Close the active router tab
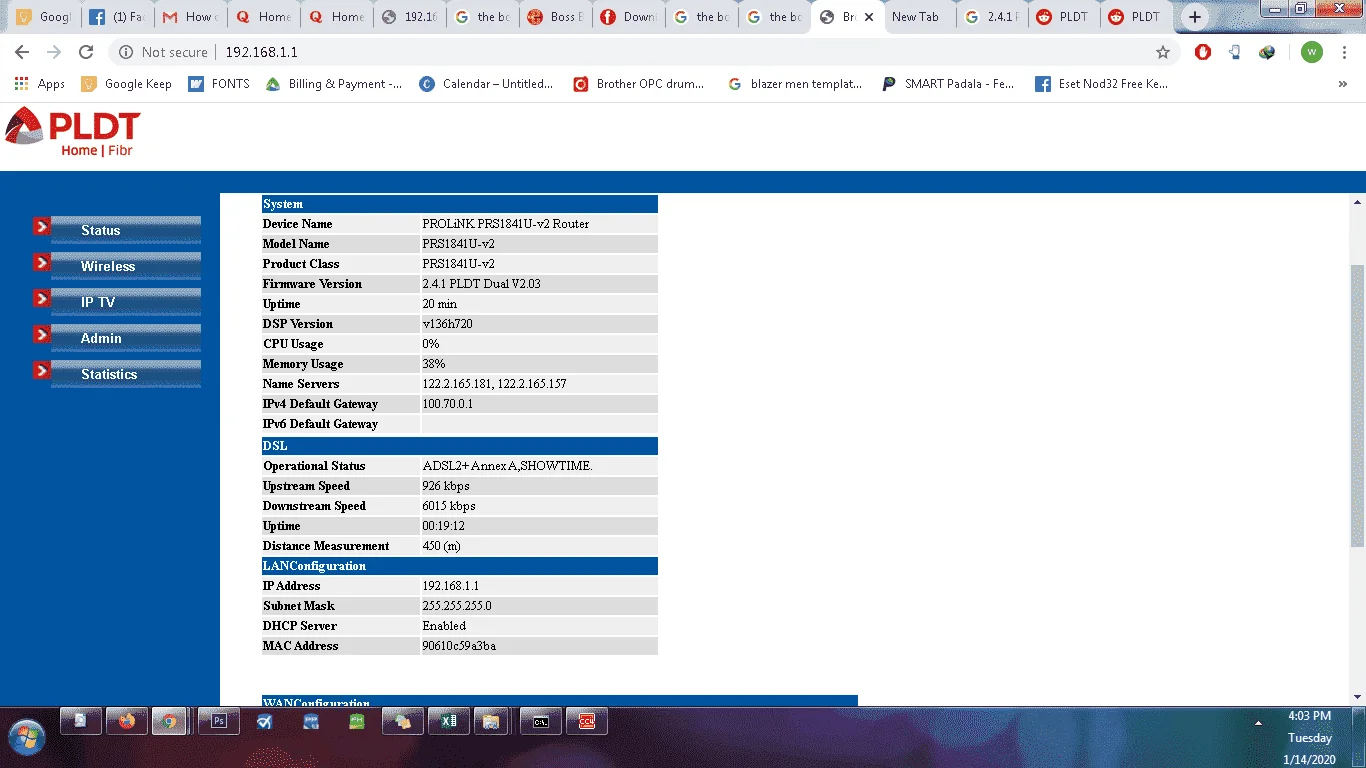The width and height of the screenshot is (1366, 768). 869,17
